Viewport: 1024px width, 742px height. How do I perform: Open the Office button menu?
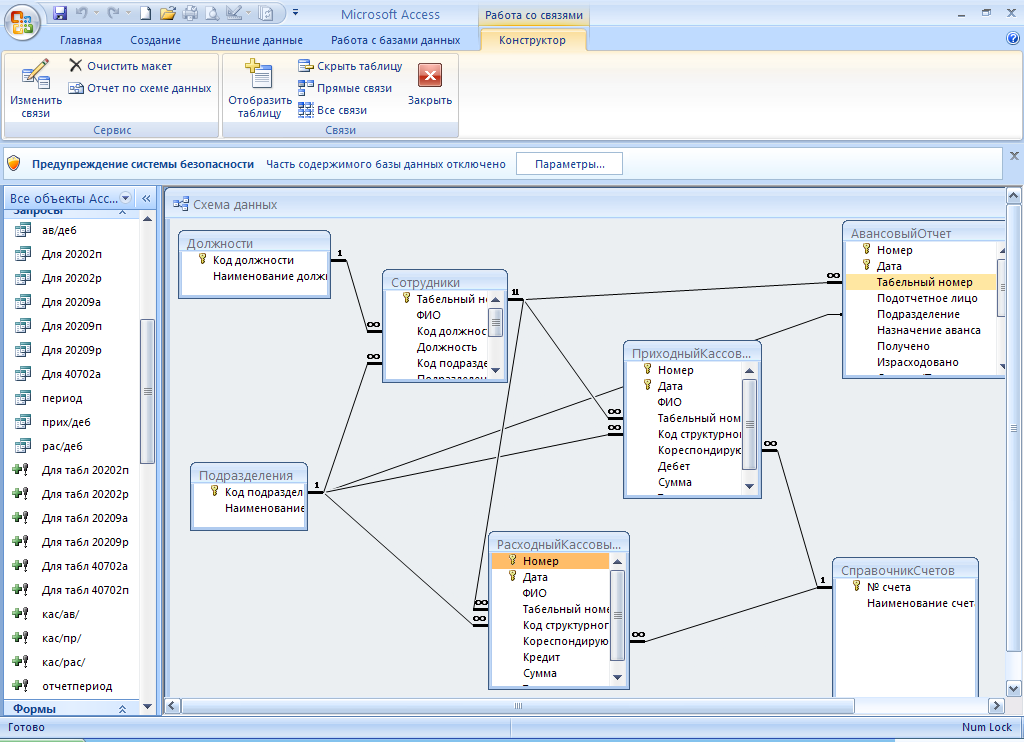pos(22,22)
